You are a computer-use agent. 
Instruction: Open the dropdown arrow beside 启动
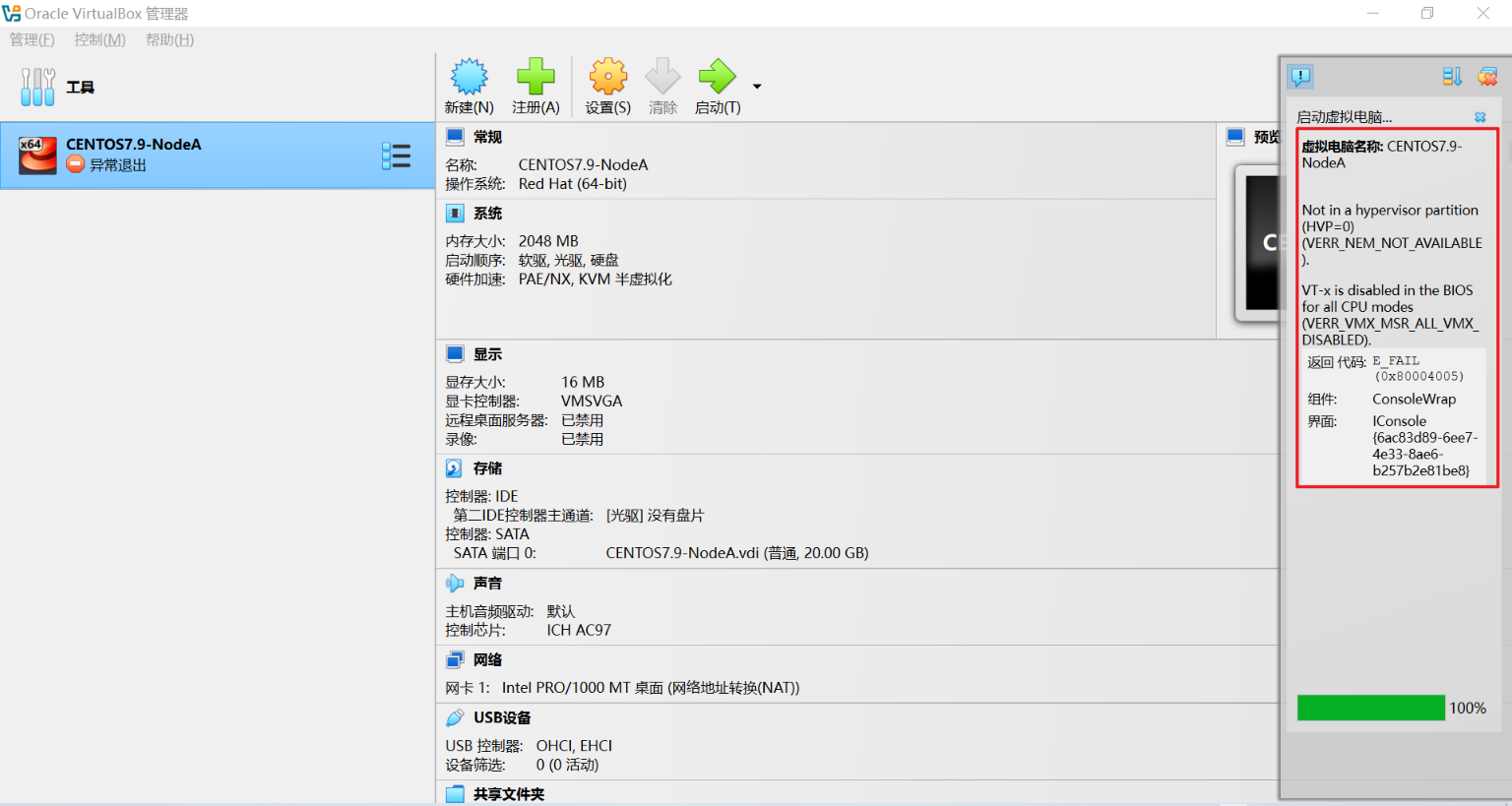[x=757, y=87]
